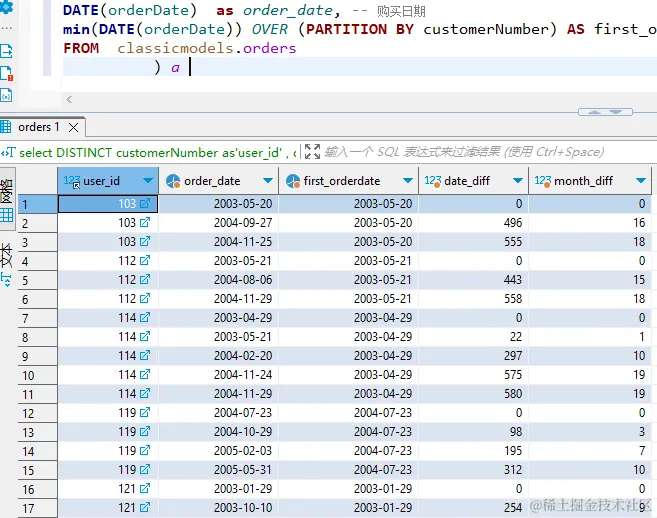This screenshot has width=657, height=518.
Task: Click date_diff cell 496
Action: [473, 223]
